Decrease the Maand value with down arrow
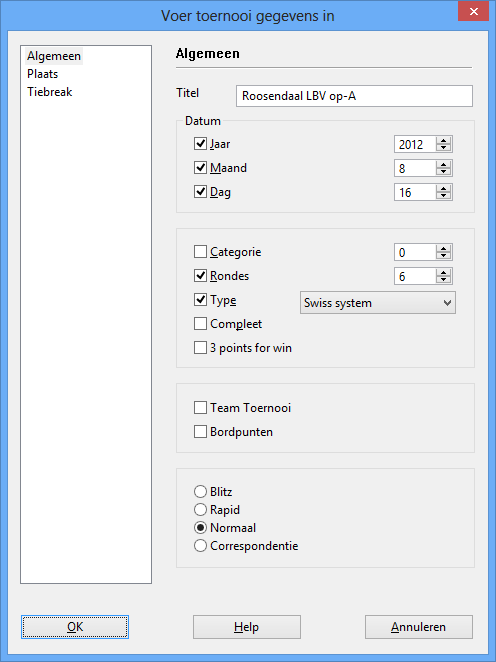496x662 pixels. point(443,171)
